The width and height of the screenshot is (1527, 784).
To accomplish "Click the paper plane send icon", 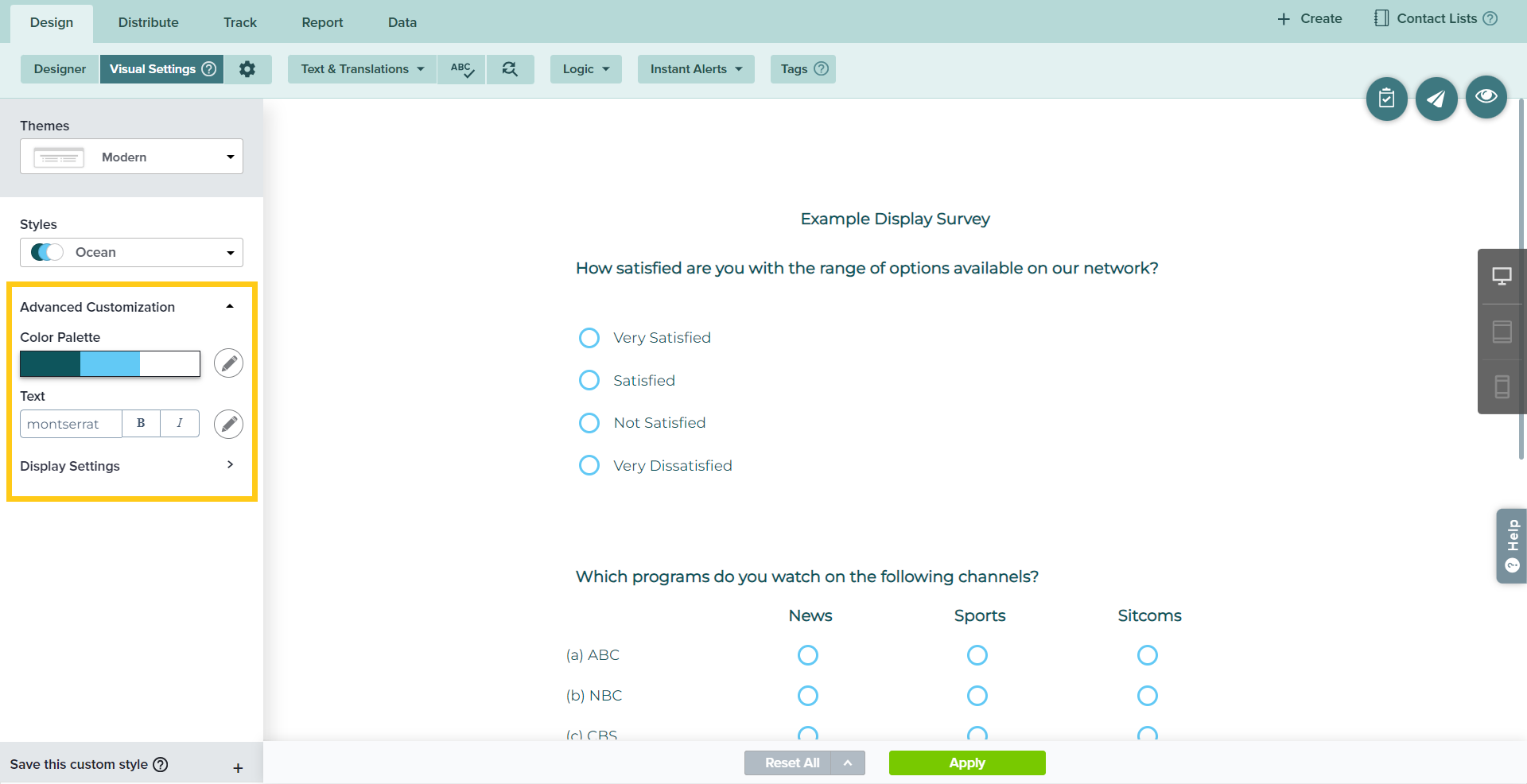I will coord(1436,99).
